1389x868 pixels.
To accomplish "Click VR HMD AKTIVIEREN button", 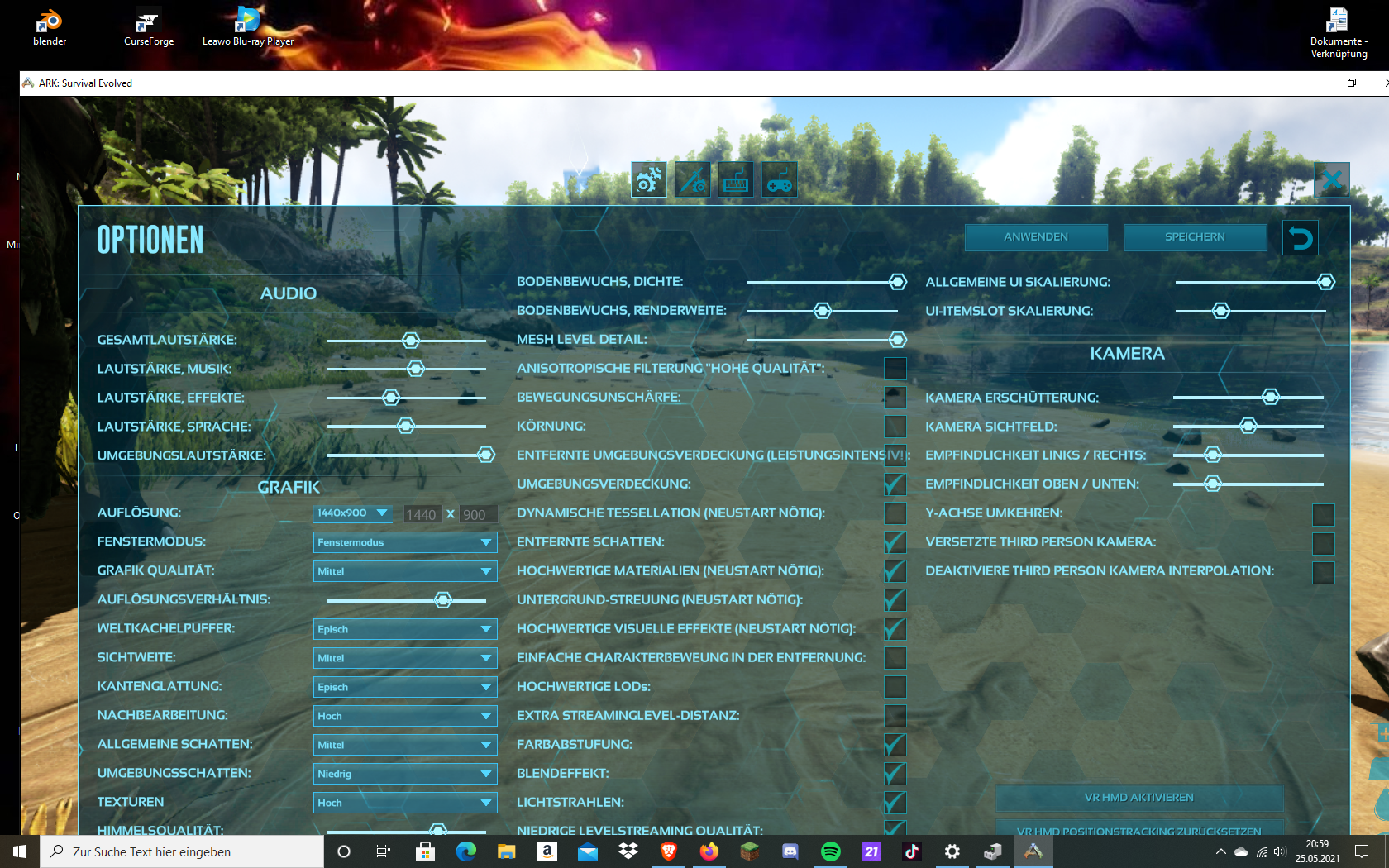I will [x=1139, y=798].
